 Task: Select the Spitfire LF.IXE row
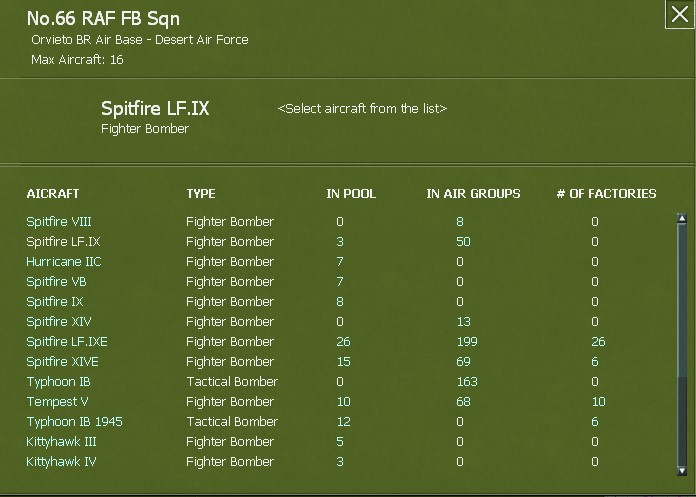(67, 342)
